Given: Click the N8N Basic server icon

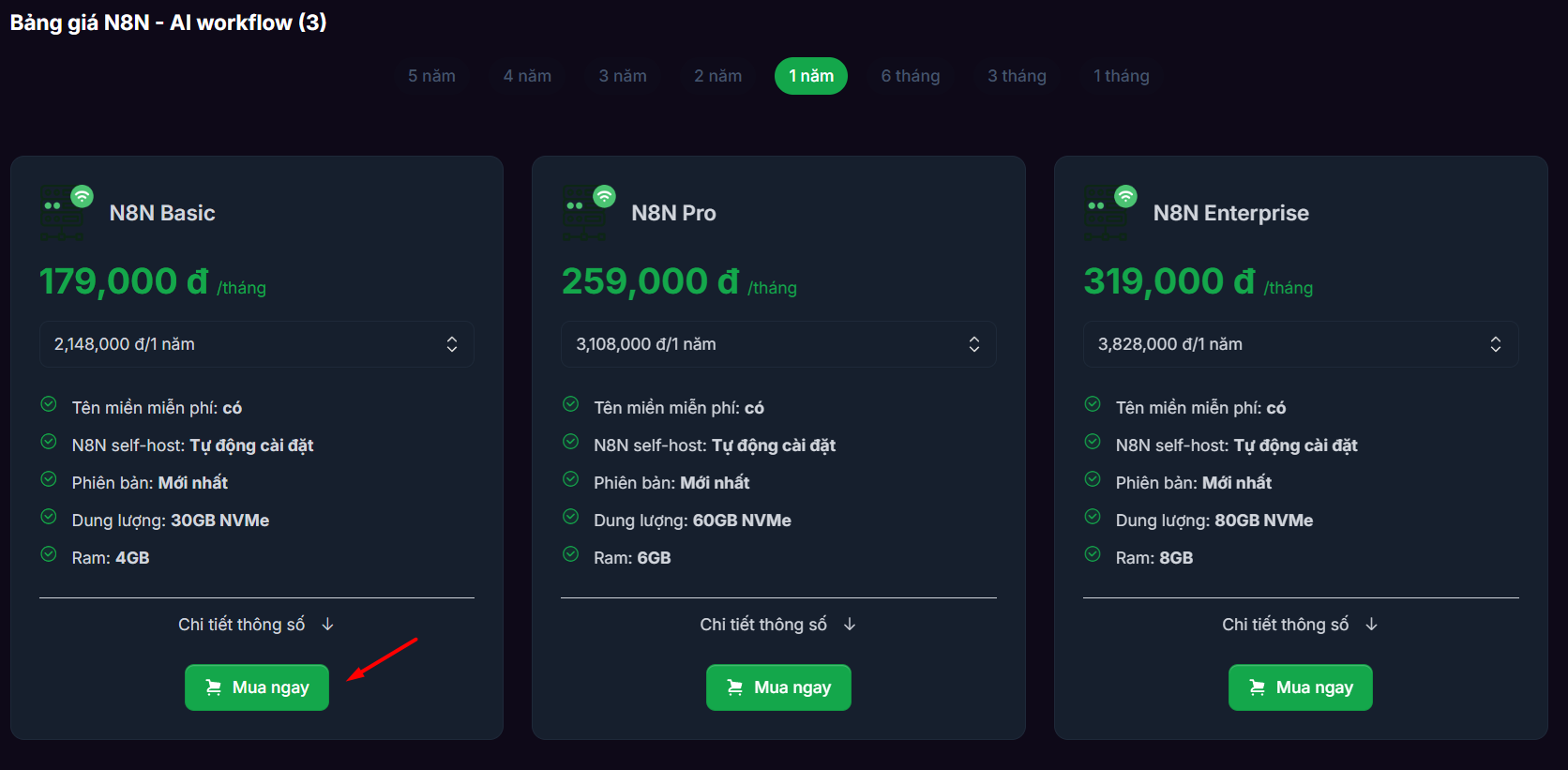Looking at the screenshot, I should tap(65, 213).
